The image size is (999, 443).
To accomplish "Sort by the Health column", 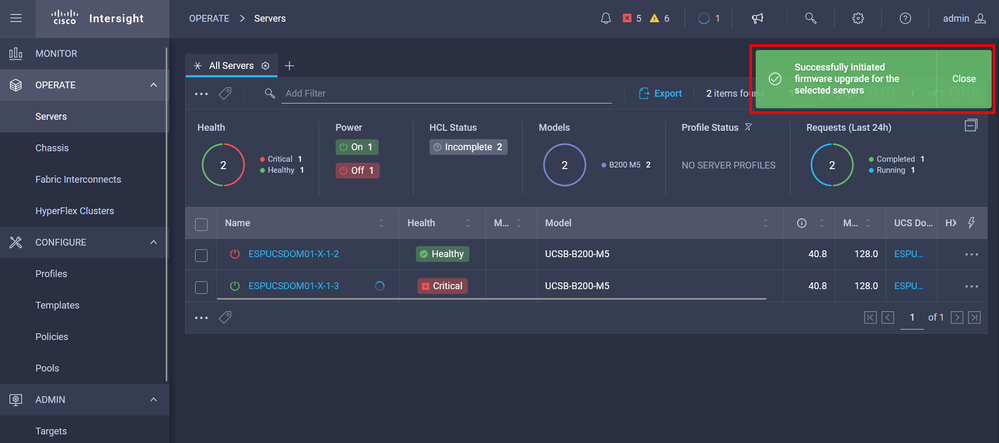I will click(x=468, y=223).
